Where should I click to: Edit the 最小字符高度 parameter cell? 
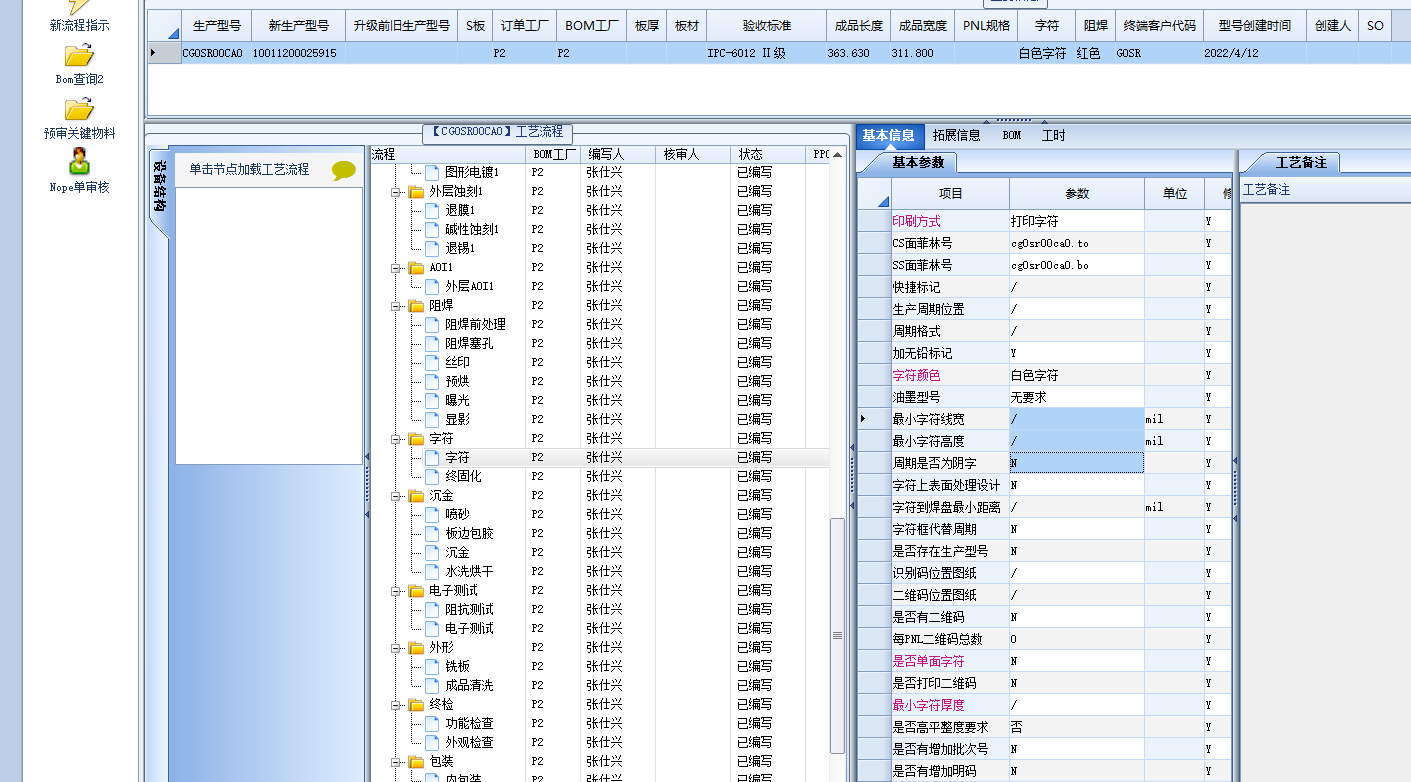[1076, 441]
